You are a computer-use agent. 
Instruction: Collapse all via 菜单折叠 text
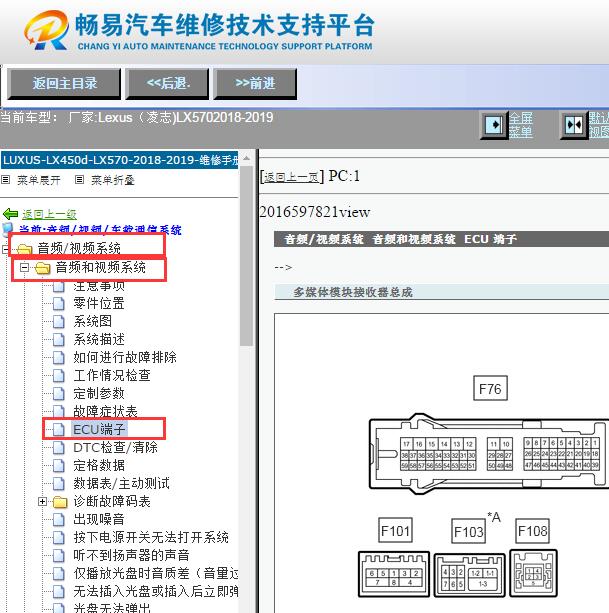[113, 180]
